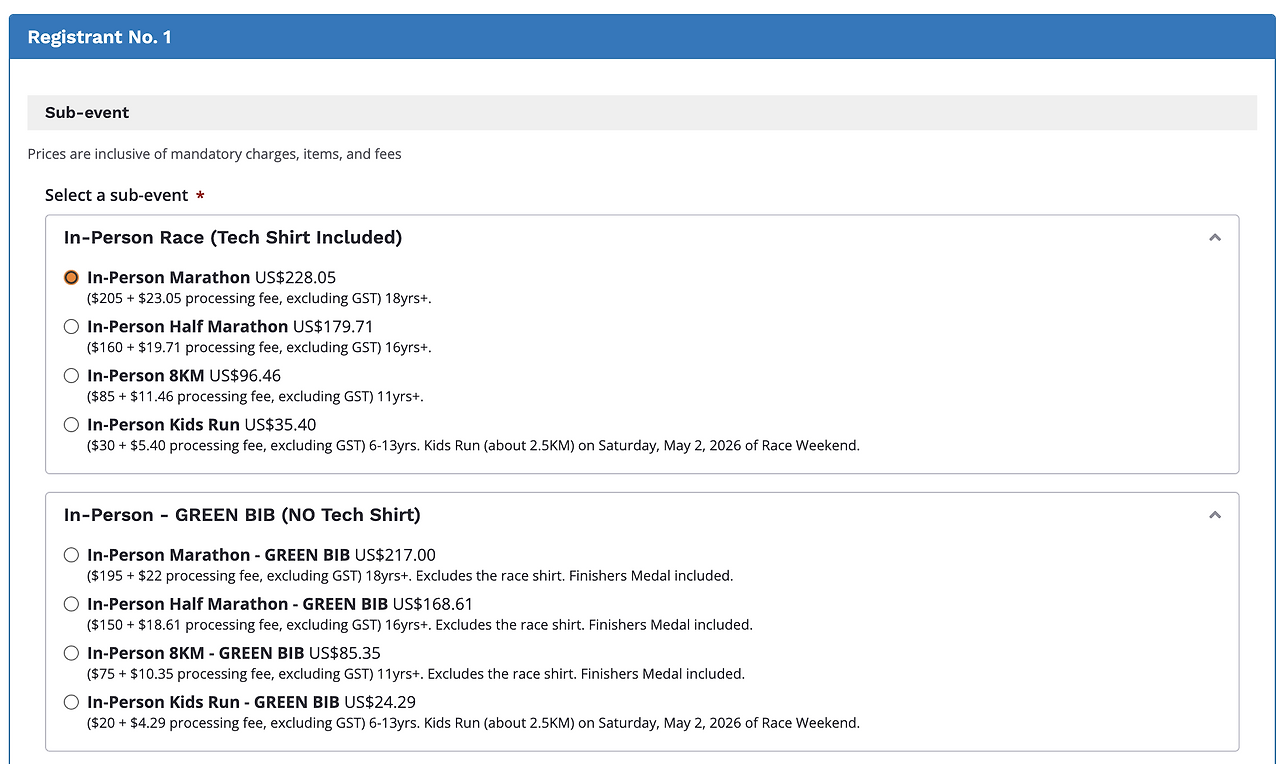Click the 'Sub-event' section heading
Image resolution: width=1280 pixels, height=764 pixels.
[x=87, y=113]
